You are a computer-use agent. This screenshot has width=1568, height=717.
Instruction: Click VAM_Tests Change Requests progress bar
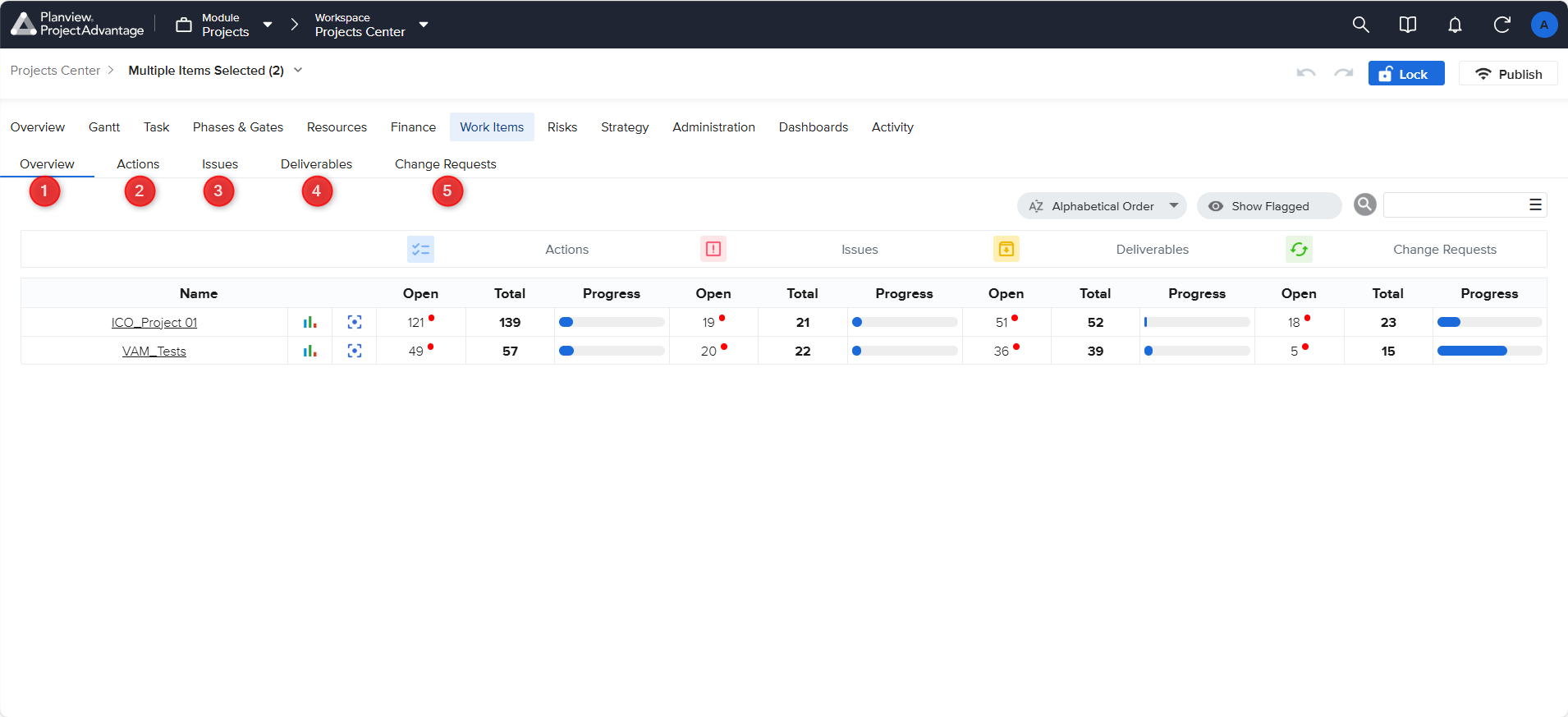[x=1488, y=352]
